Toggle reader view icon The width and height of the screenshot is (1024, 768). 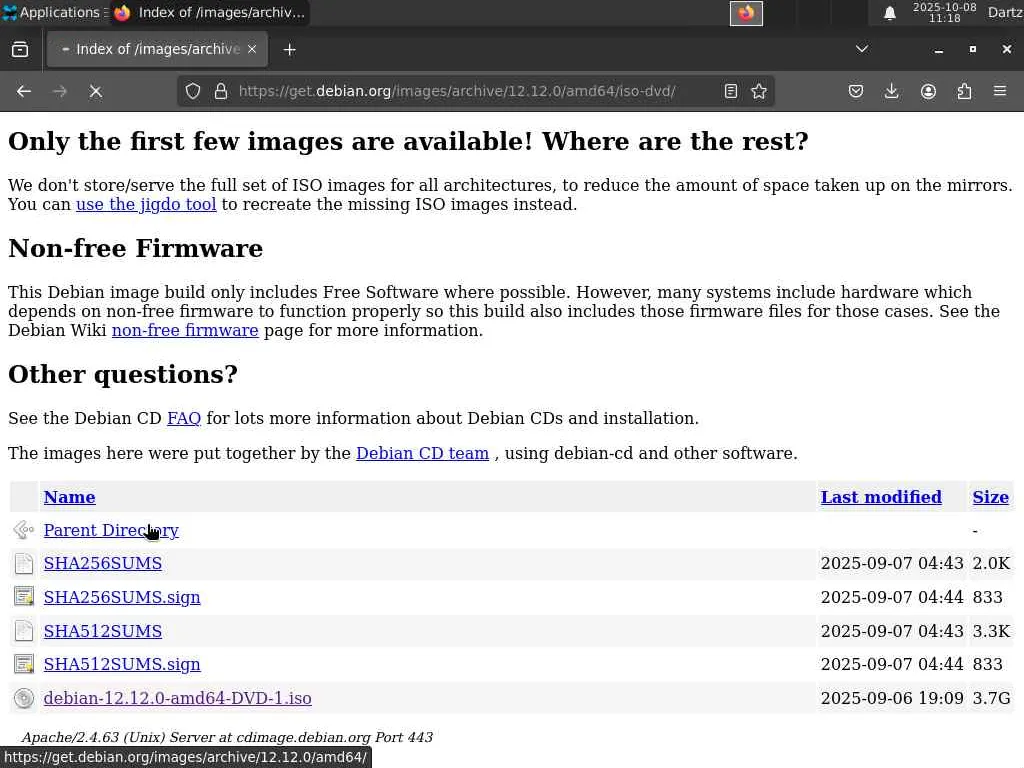click(731, 91)
